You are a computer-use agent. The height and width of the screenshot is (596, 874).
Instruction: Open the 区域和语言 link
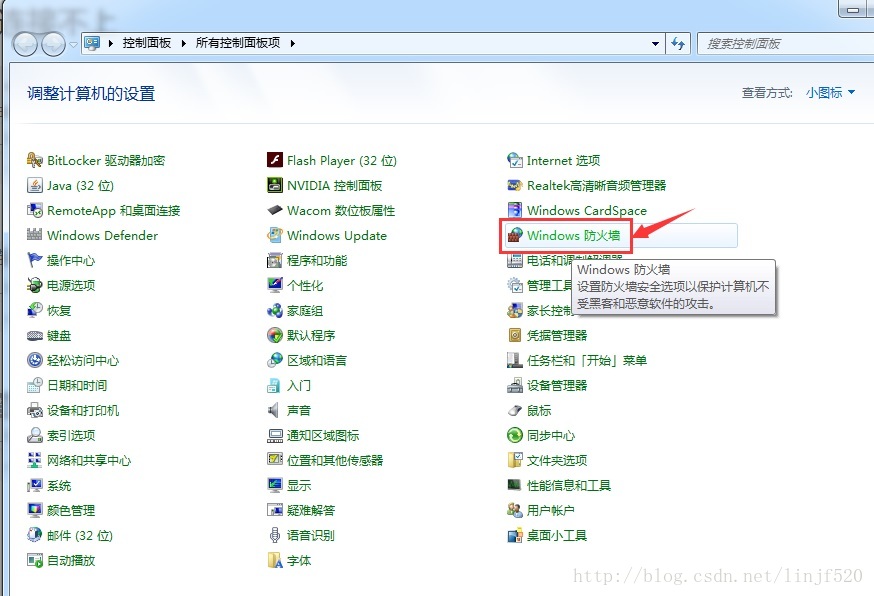[x=317, y=361]
